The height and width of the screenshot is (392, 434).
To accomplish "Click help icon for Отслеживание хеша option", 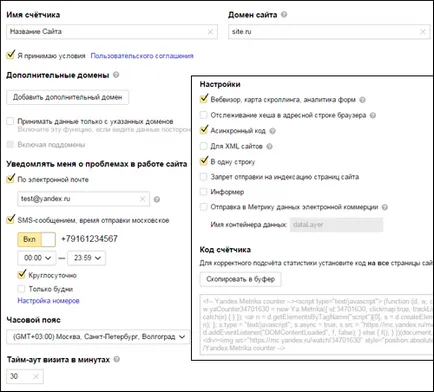I will point(373,115).
